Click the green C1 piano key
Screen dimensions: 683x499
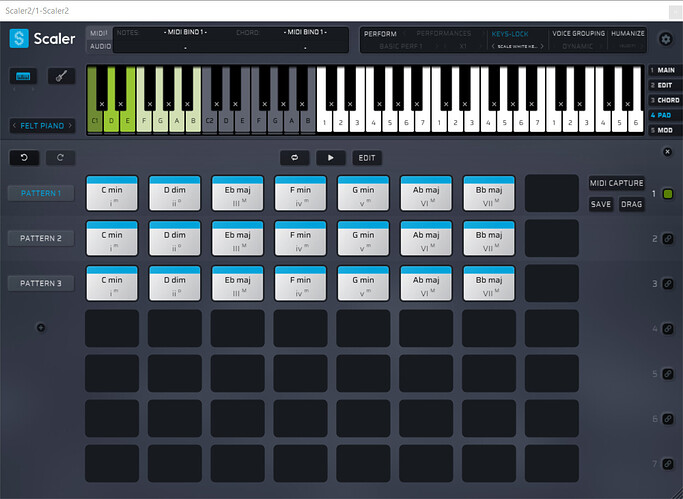[93, 121]
